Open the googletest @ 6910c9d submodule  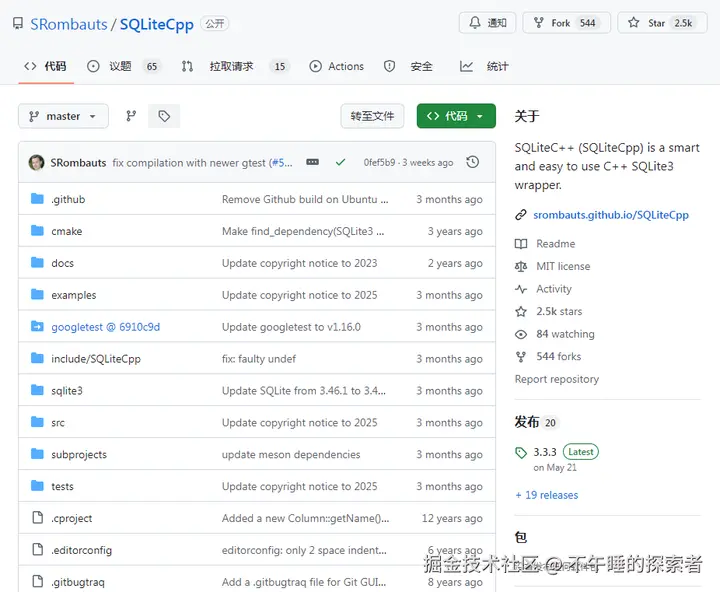tap(106, 327)
